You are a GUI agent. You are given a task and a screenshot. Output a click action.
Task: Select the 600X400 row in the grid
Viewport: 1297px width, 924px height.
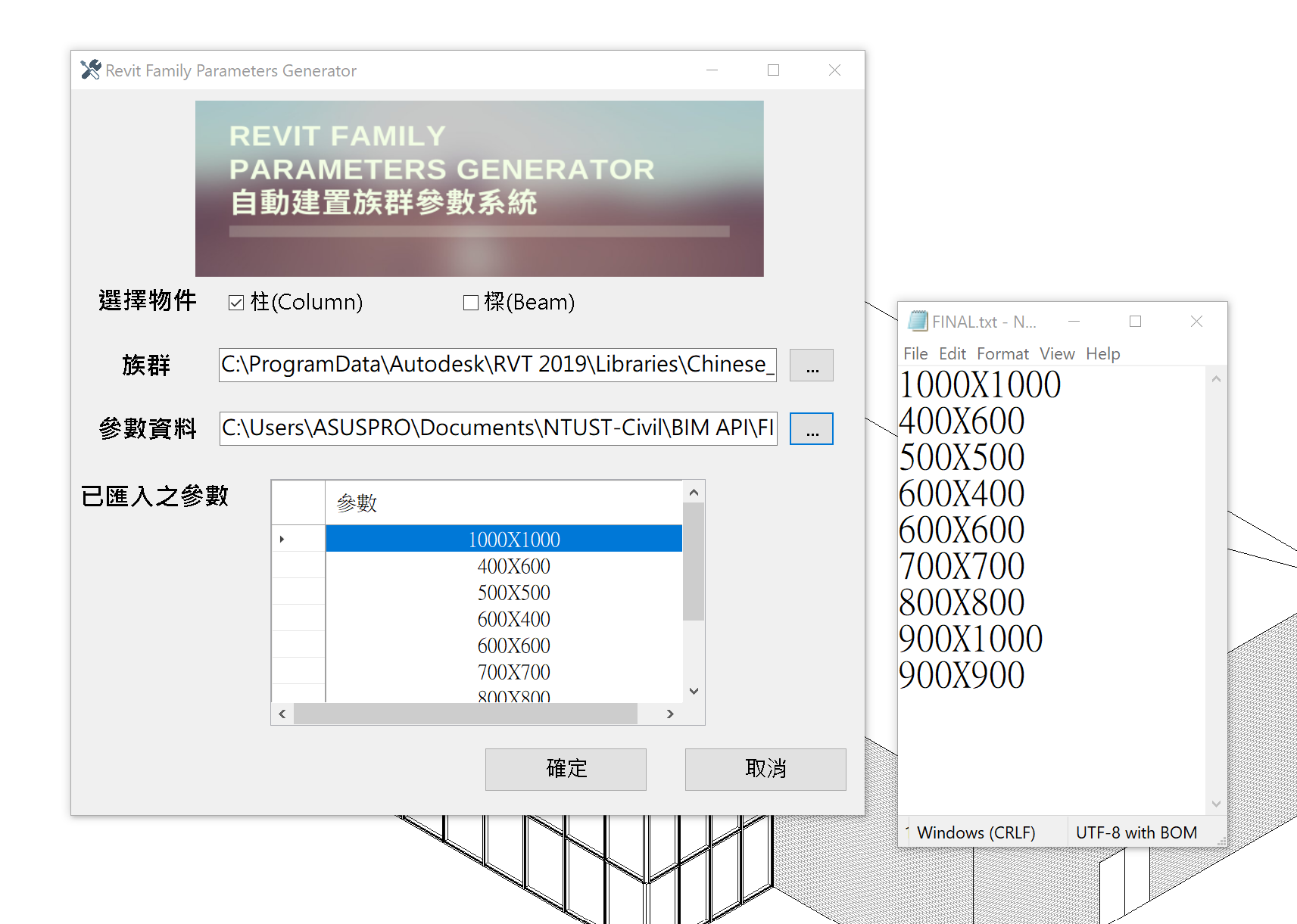[x=504, y=618]
